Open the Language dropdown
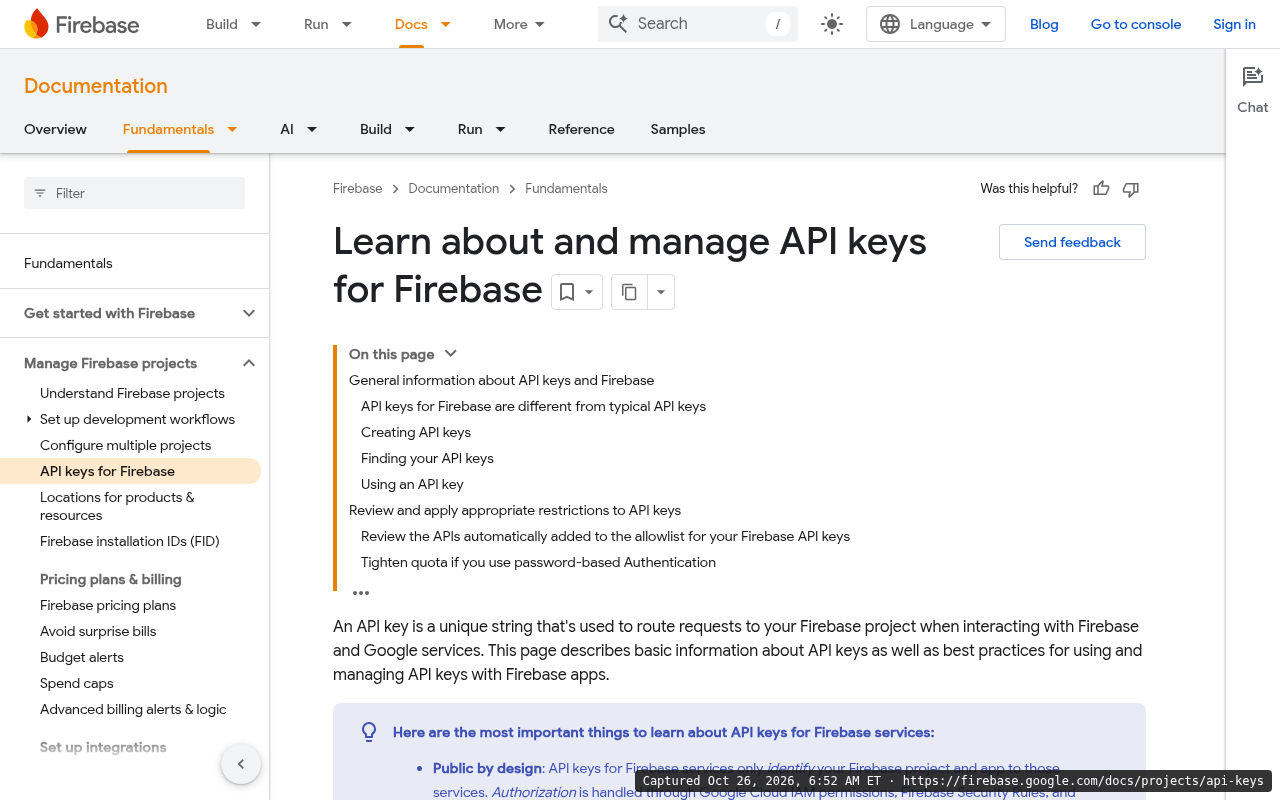The height and width of the screenshot is (800, 1280). coord(936,24)
